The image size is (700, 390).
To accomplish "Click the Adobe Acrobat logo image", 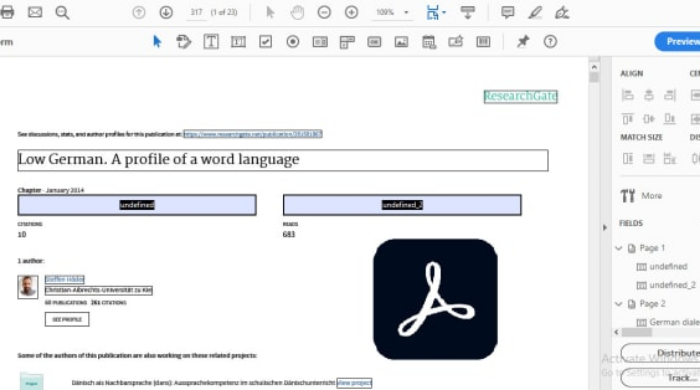I will (435, 299).
